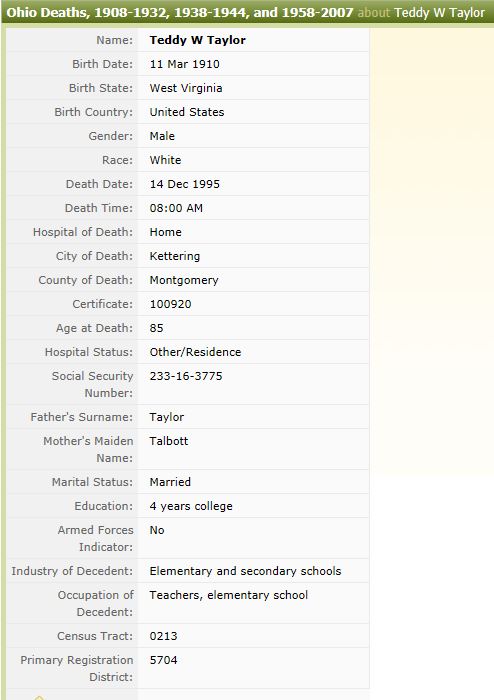Click the Montgomery county of death value

coord(184,280)
